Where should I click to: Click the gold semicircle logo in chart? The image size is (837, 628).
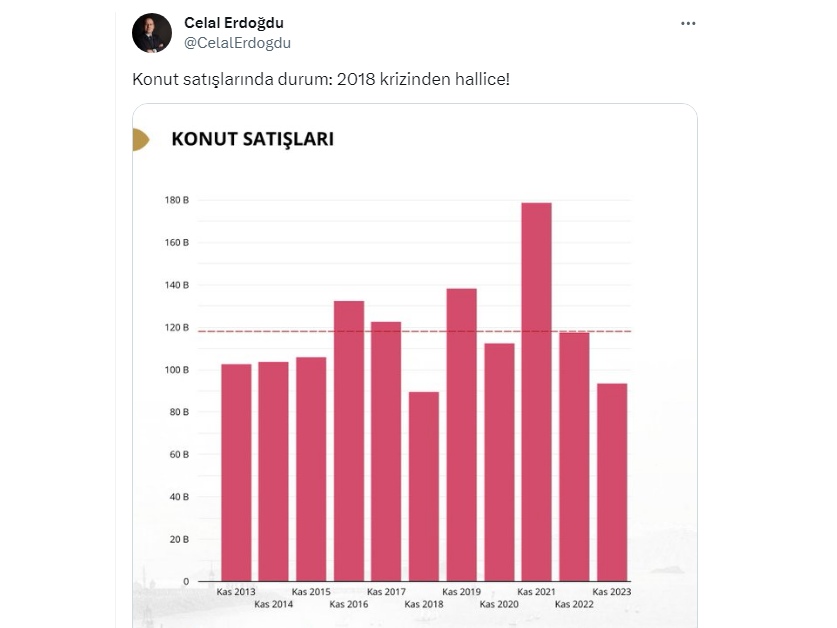coord(140,140)
